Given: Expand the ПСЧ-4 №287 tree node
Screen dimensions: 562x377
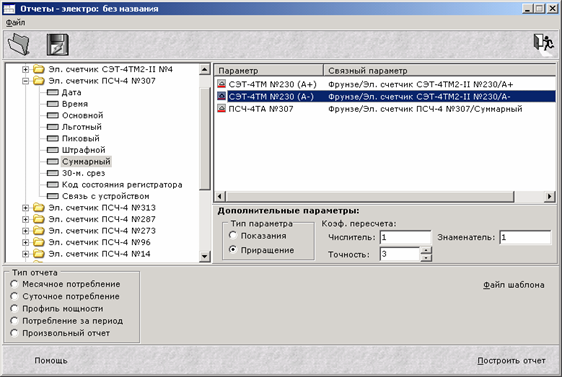Looking at the screenshot, I should point(25,219).
